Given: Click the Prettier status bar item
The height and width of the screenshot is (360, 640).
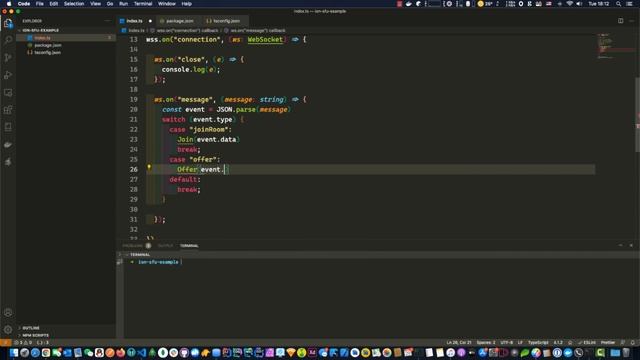Looking at the screenshot, I should tap(607, 343).
